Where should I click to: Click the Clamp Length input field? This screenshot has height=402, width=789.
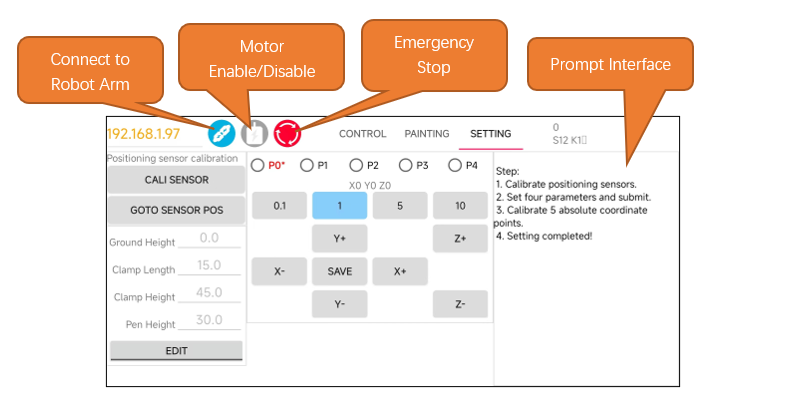point(209,266)
